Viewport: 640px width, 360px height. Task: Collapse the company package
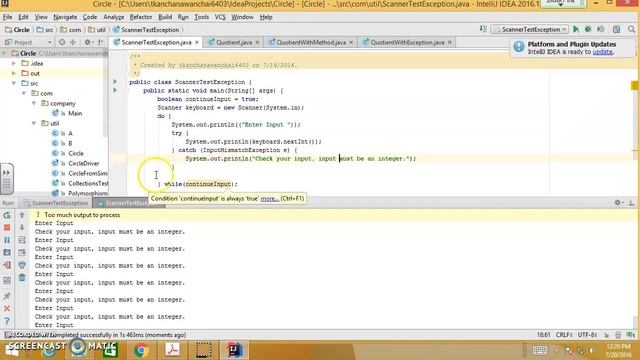coord(34,103)
